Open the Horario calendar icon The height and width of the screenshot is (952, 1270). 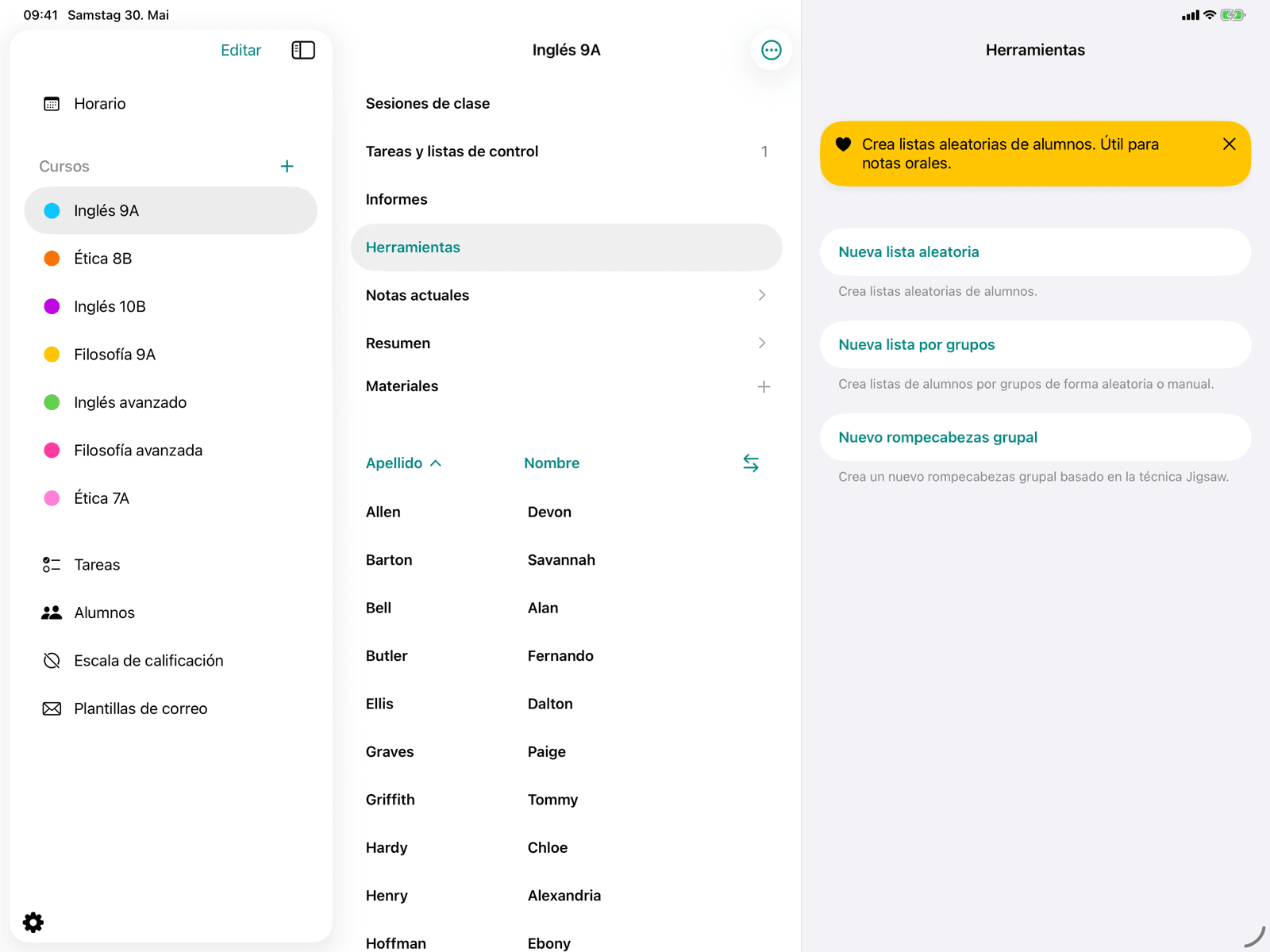pyautogui.click(x=52, y=104)
